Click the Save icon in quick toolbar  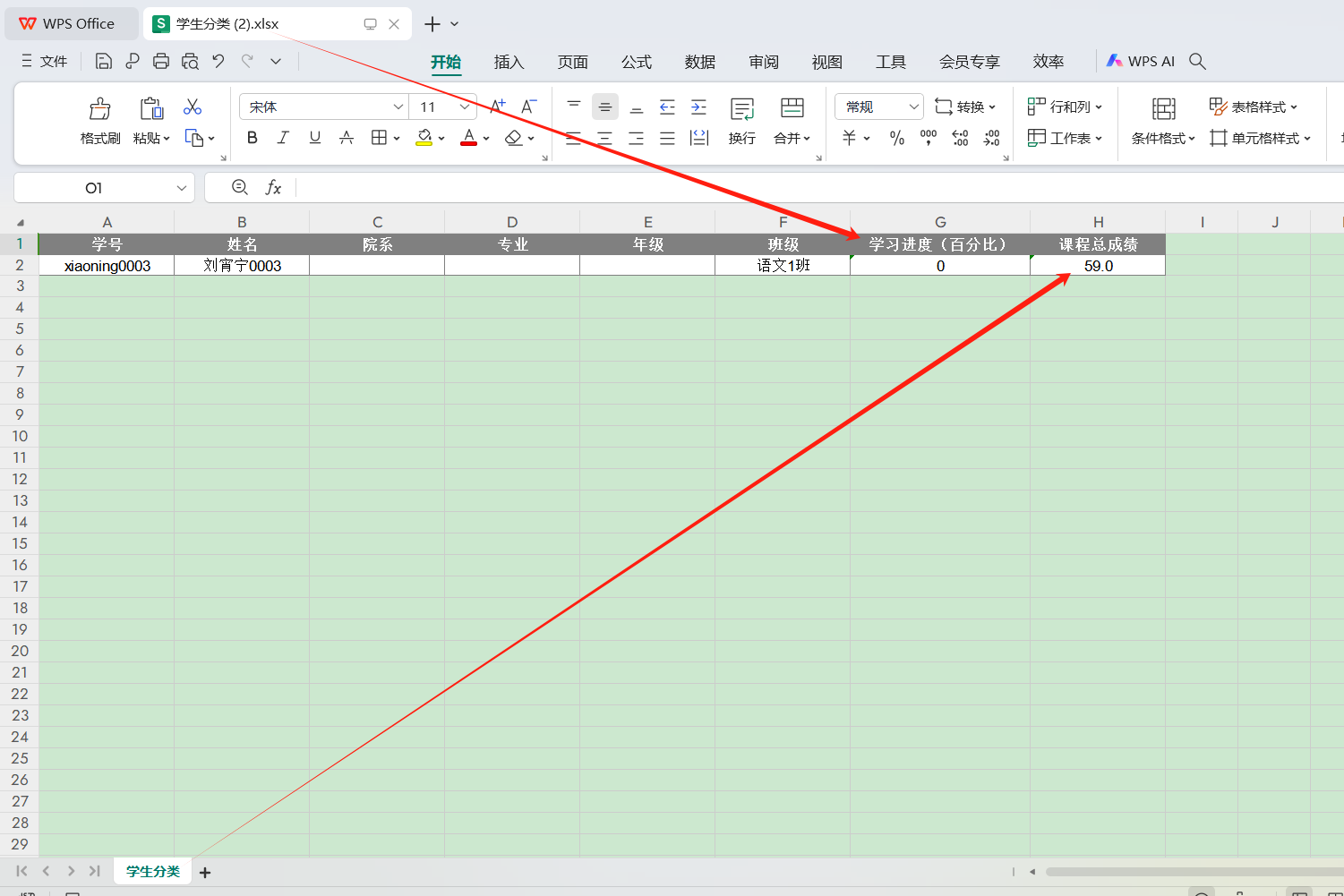[104, 61]
